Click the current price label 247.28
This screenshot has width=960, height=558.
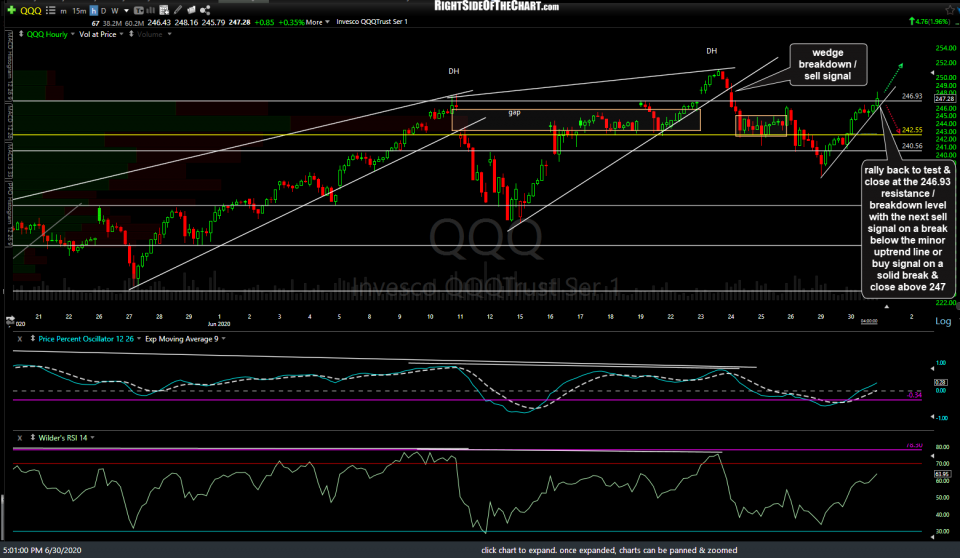pos(945,99)
